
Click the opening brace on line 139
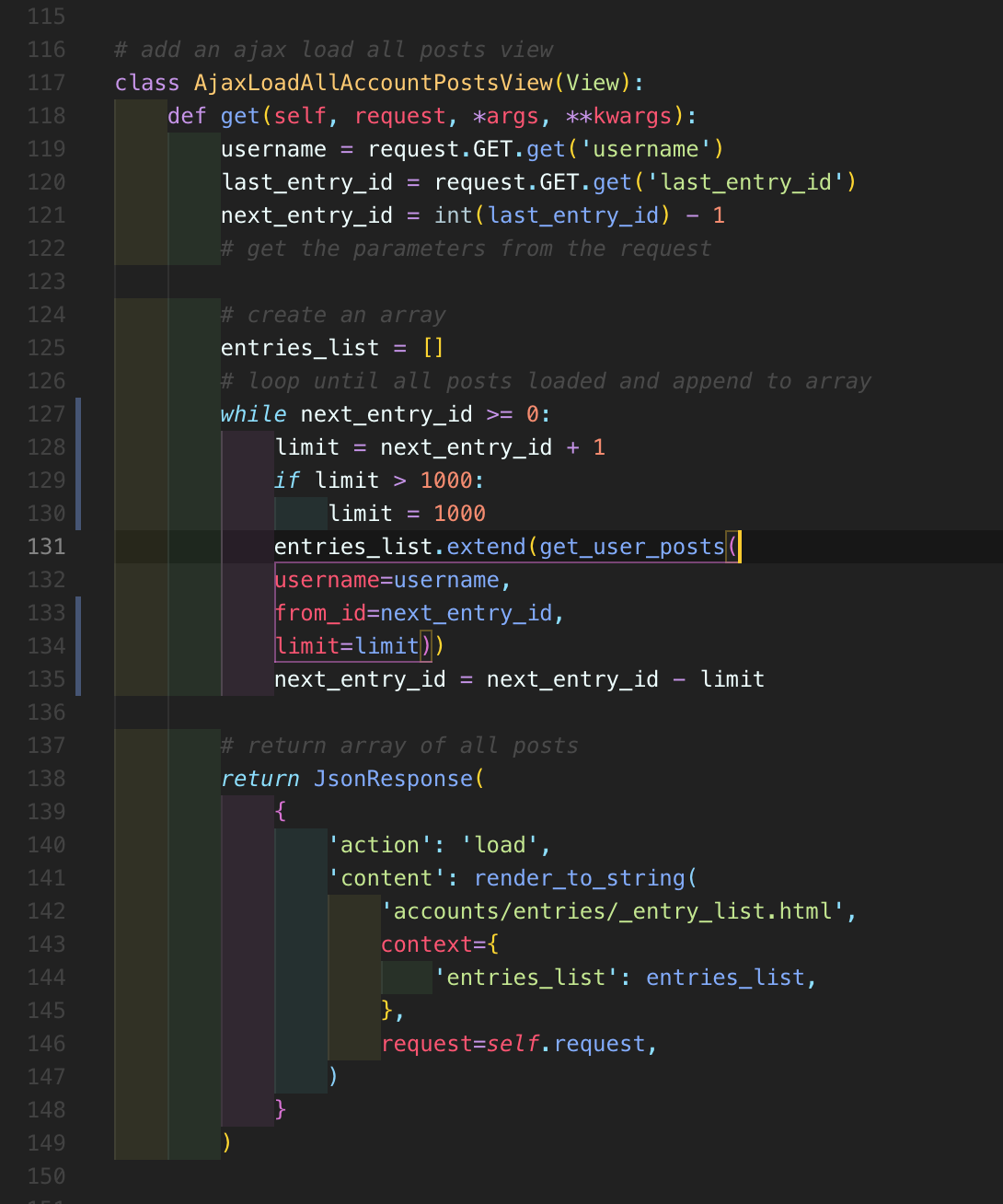(x=281, y=812)
